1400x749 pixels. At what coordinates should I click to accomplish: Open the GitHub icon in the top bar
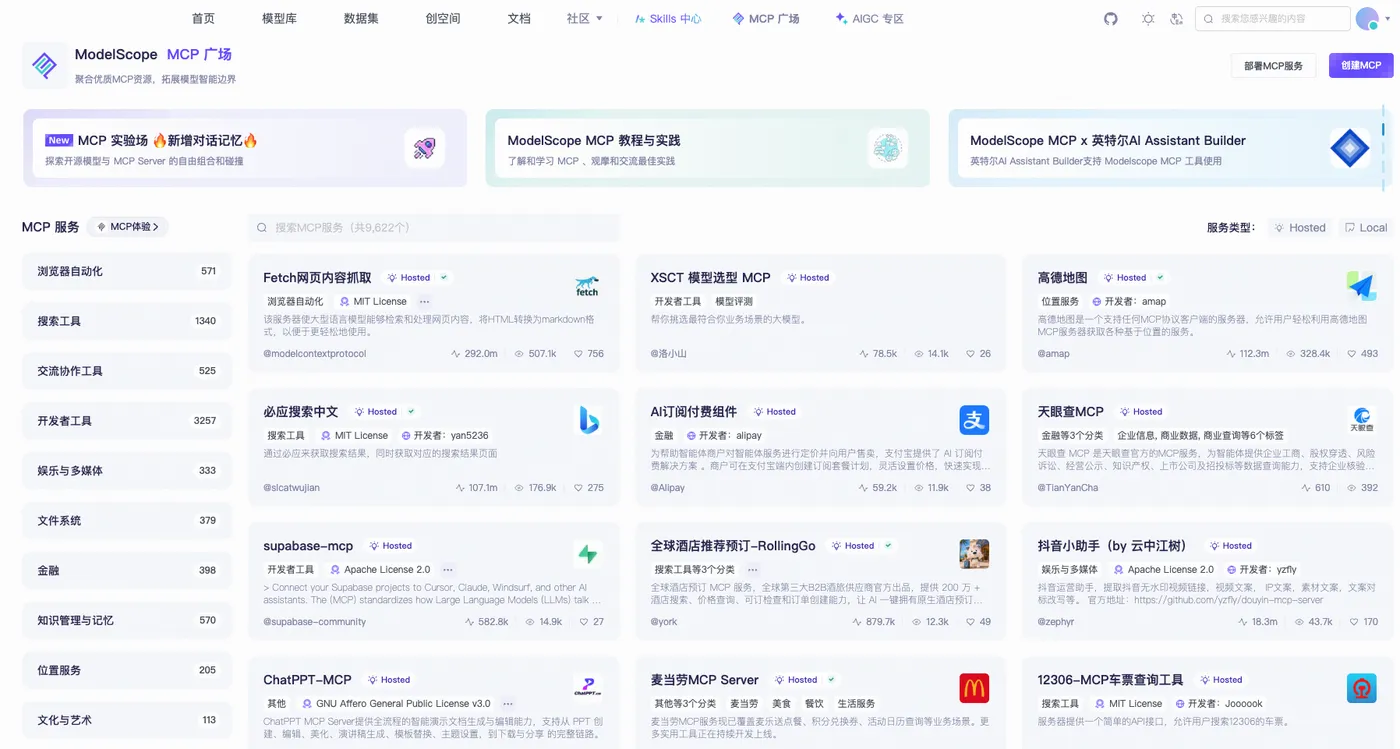pos(1110,19)
